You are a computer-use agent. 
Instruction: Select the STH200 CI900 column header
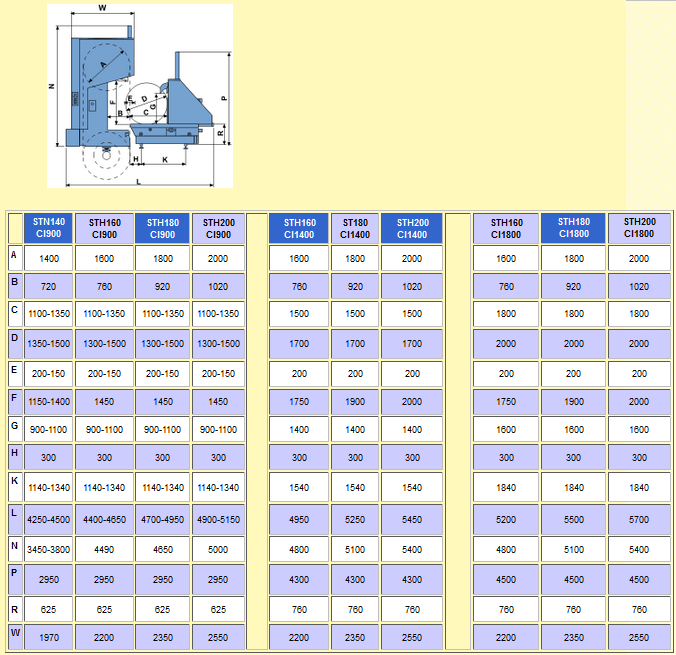tap(218, 228)
